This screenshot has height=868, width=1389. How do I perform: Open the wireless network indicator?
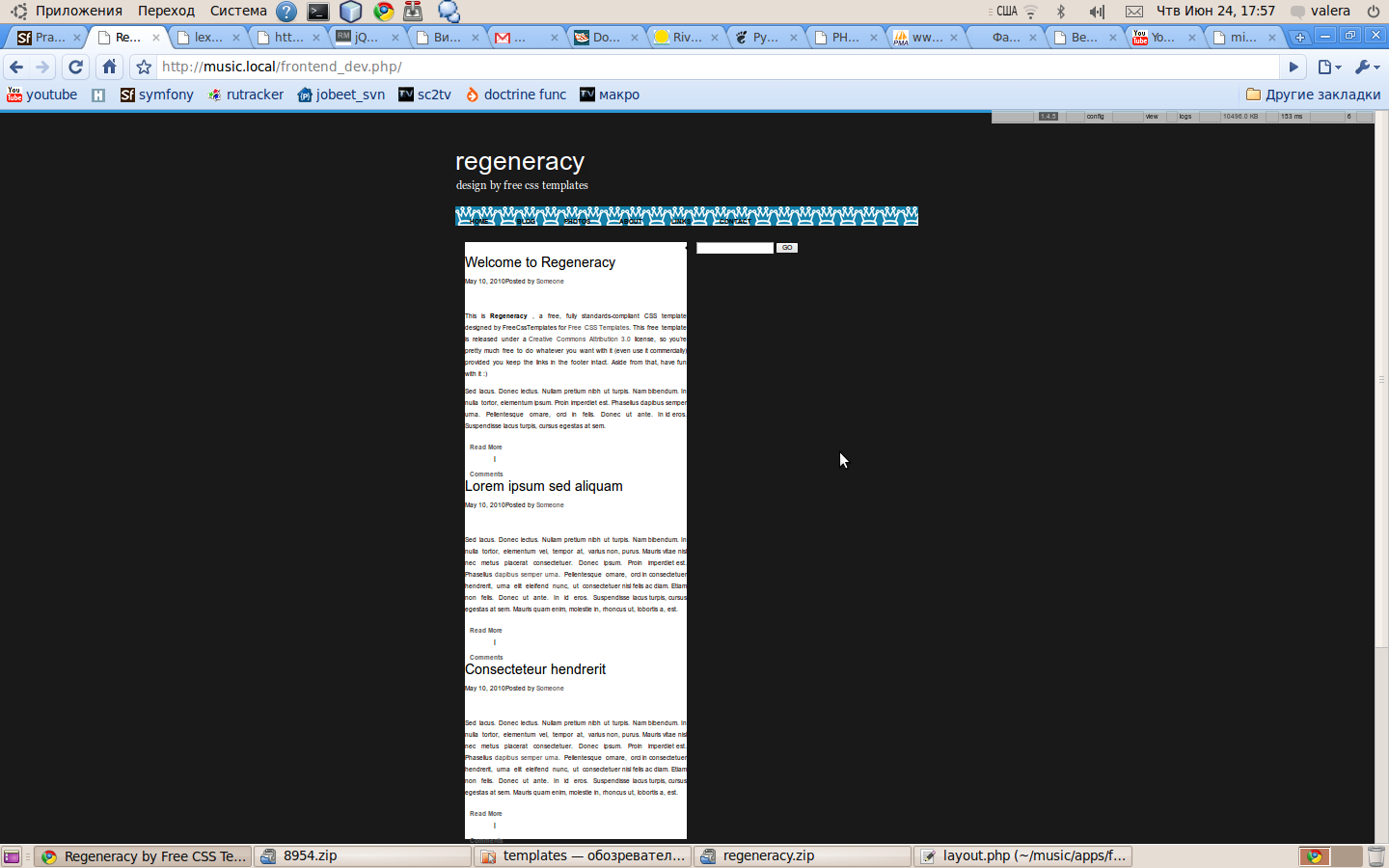click(x=1031, y=12)
